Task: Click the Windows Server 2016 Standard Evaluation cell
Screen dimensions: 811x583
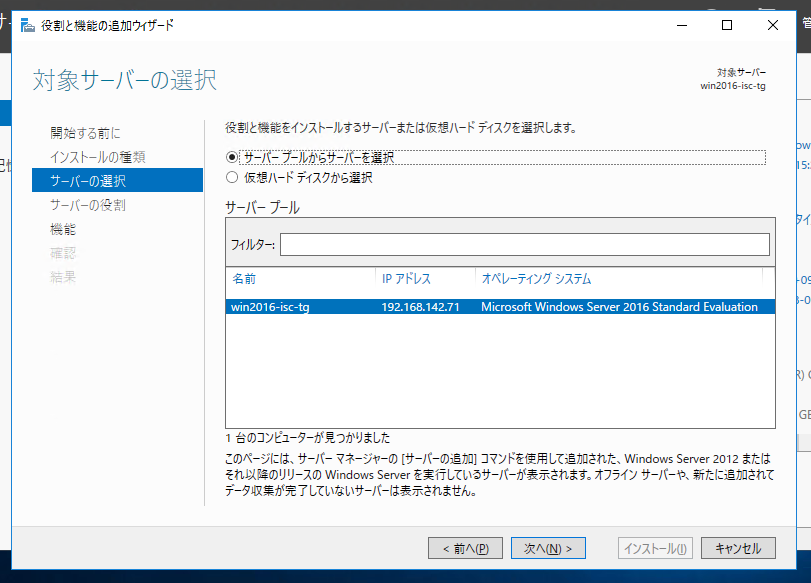Action: coord(619,307)
